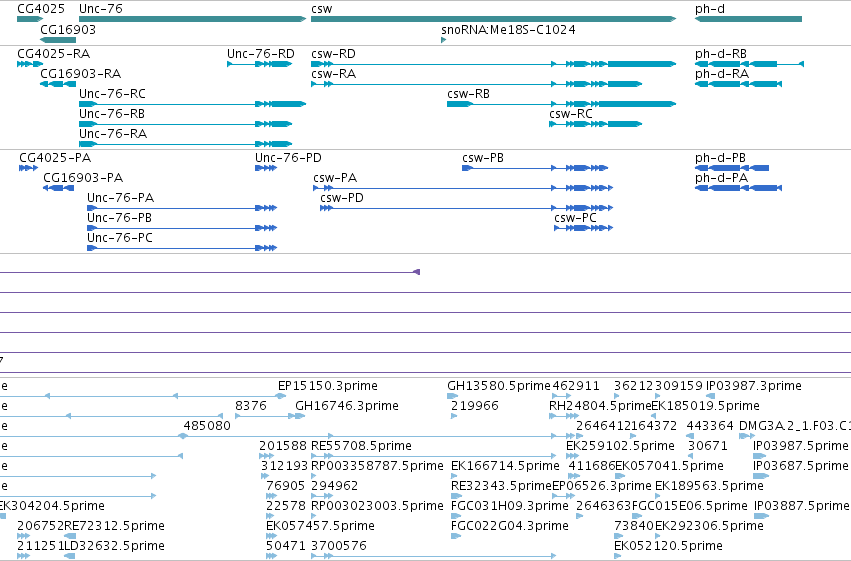Select transcript CG4025-RA

30,64
